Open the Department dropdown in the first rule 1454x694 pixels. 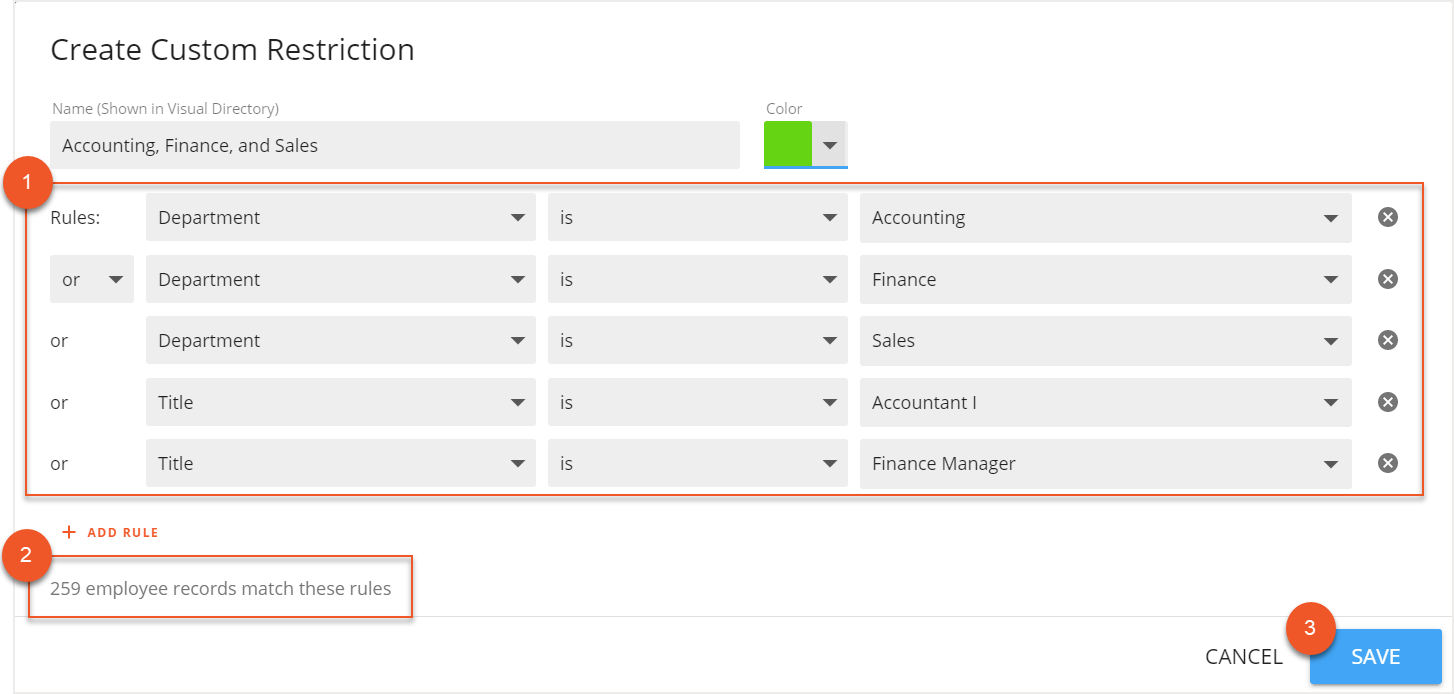click(x=340, y=217)
